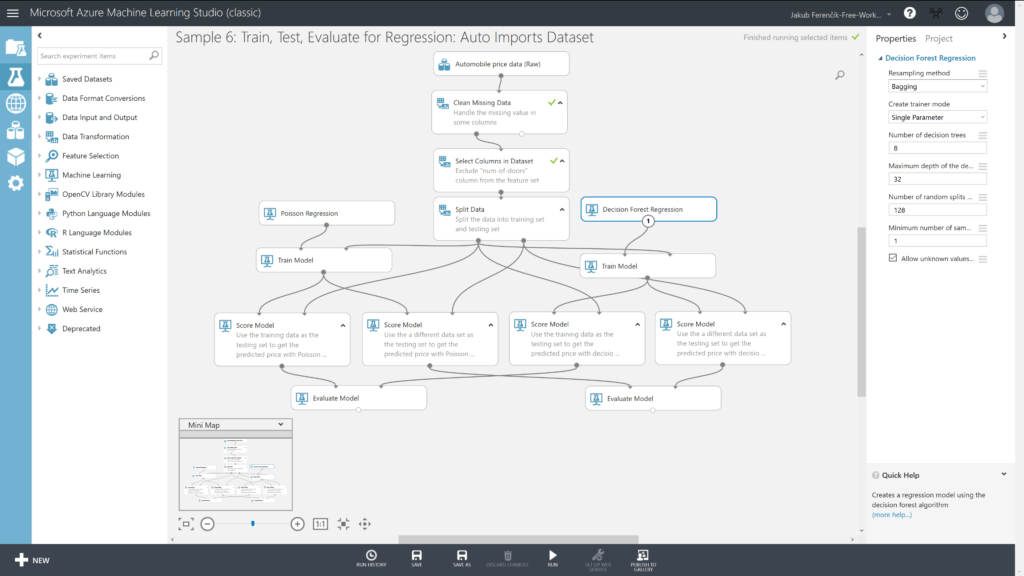This screenshot has height=576, width=1024.
Task: Click the zoom slider on the canvas
Action: click(x=252, y=523)
